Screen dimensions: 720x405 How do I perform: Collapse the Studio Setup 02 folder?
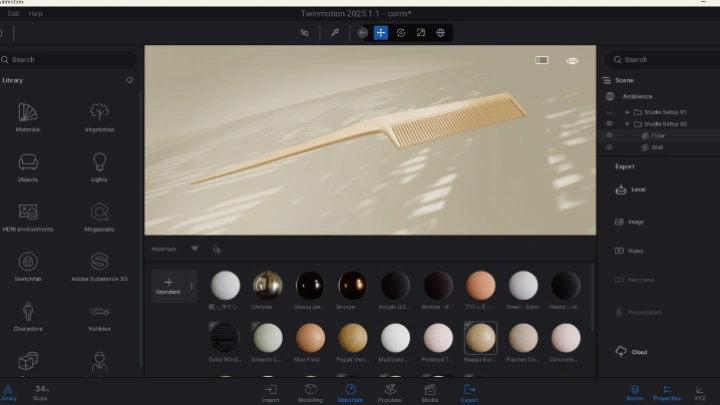pyautogui.click(x=627, y=124)
